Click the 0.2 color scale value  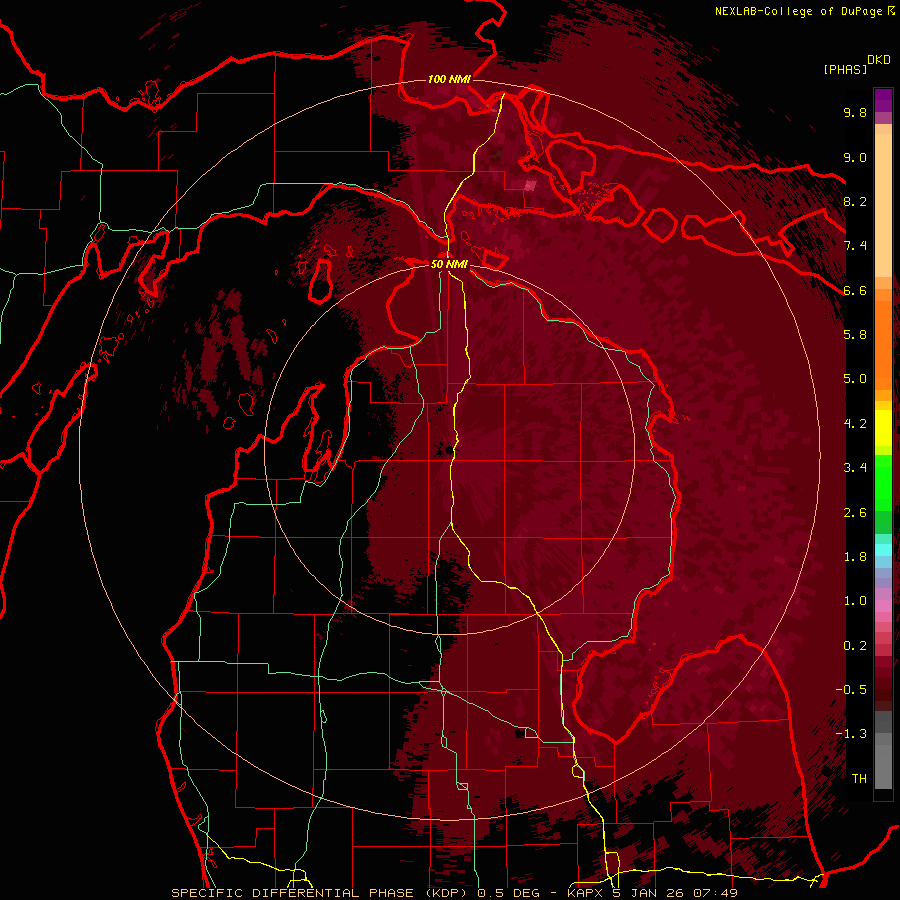point(855,646)
